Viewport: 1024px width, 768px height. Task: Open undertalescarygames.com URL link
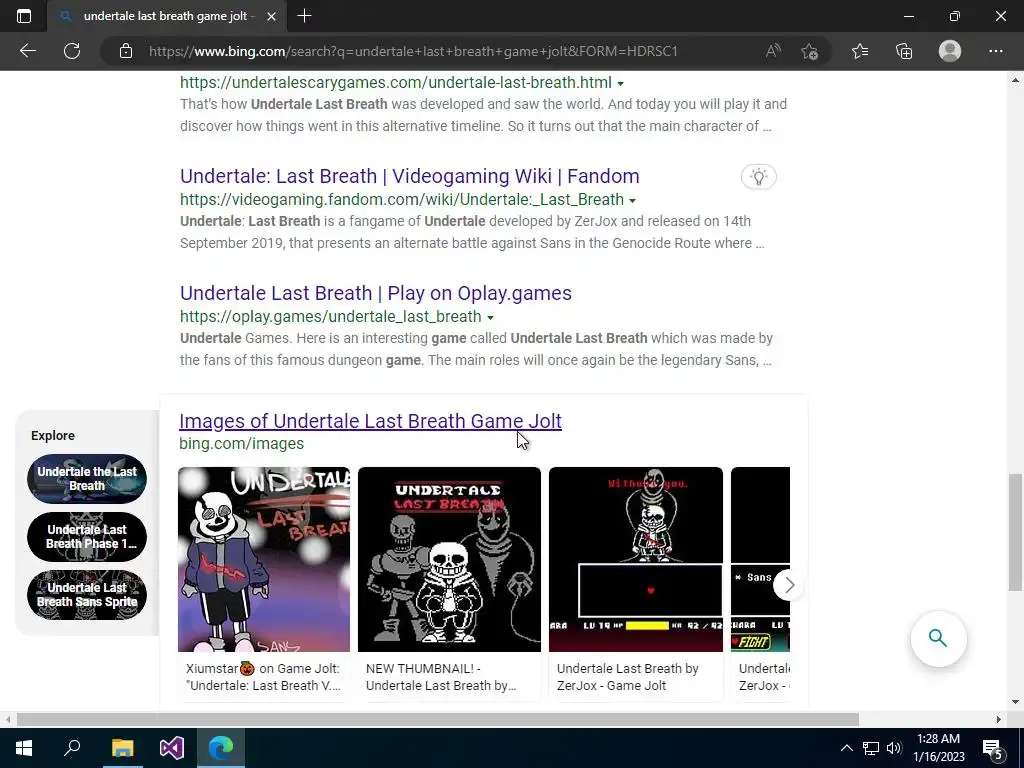click(x=396, y=82)
